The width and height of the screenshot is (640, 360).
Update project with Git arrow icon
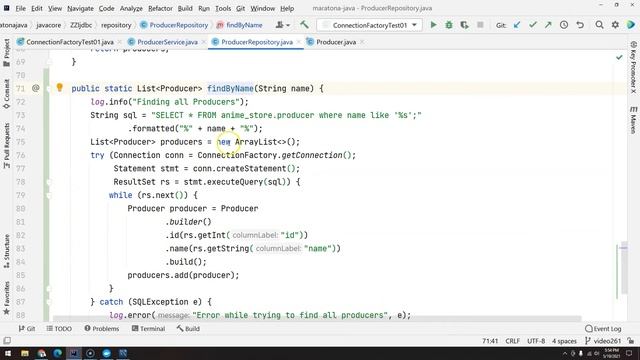click(517, 25)
